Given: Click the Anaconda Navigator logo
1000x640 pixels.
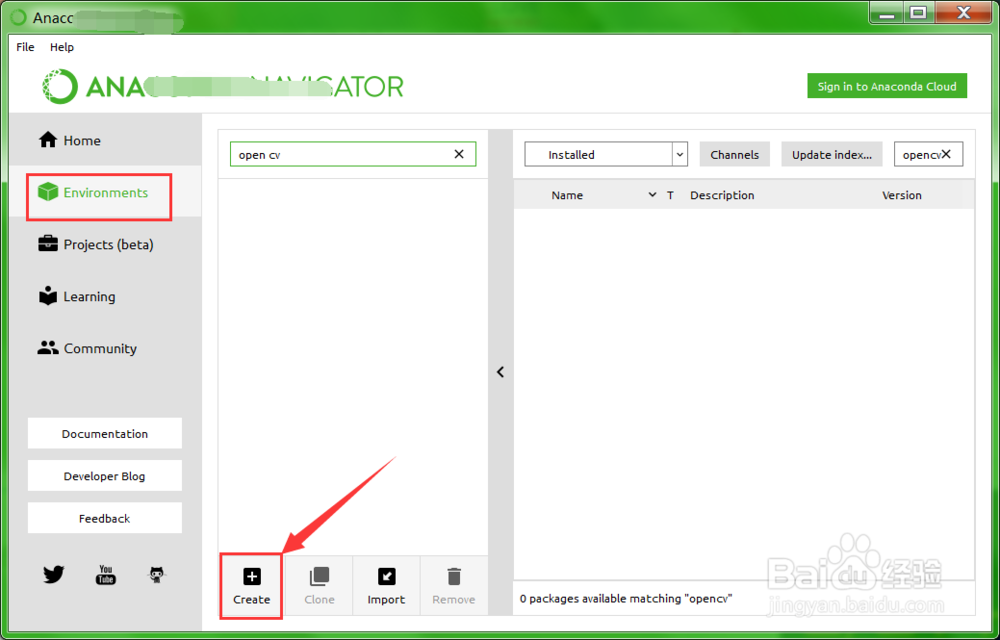Looking at the screenshot, I should coord(223,87).
